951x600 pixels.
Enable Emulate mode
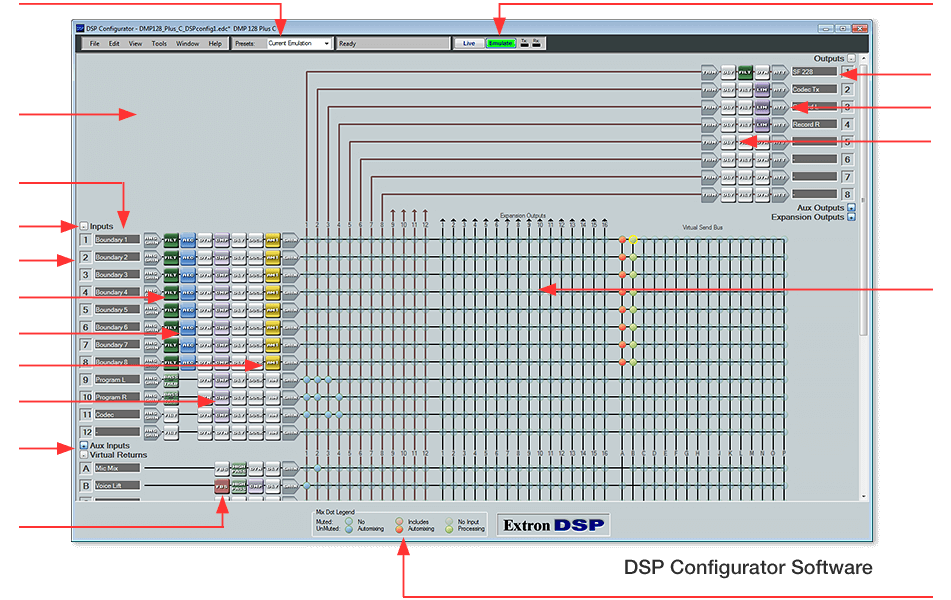[500, 44]
